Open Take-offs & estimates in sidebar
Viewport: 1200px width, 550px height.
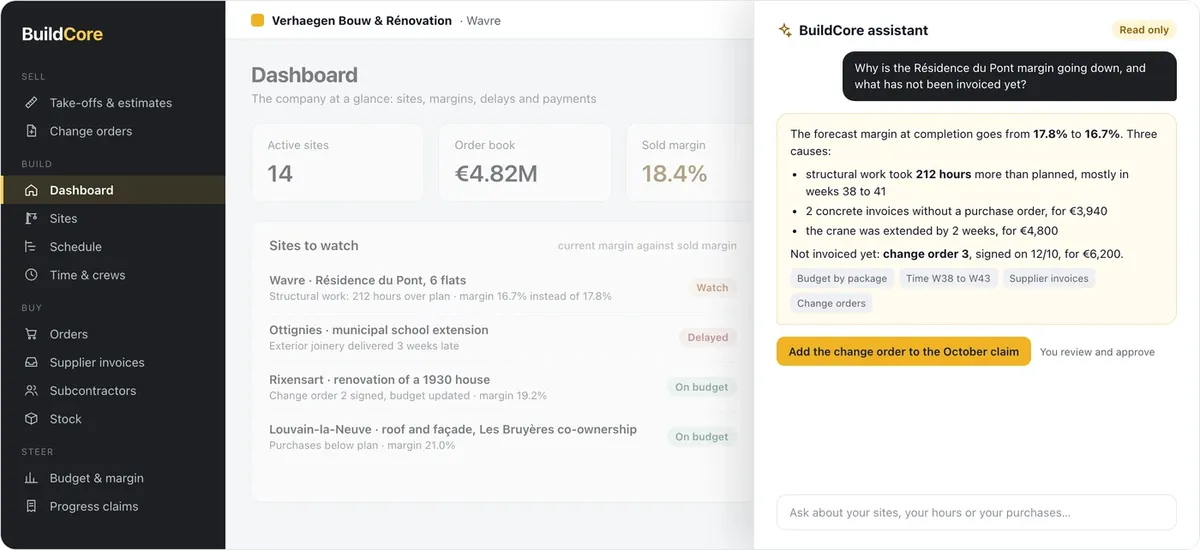pyautogui.click(x=112, y=103)
